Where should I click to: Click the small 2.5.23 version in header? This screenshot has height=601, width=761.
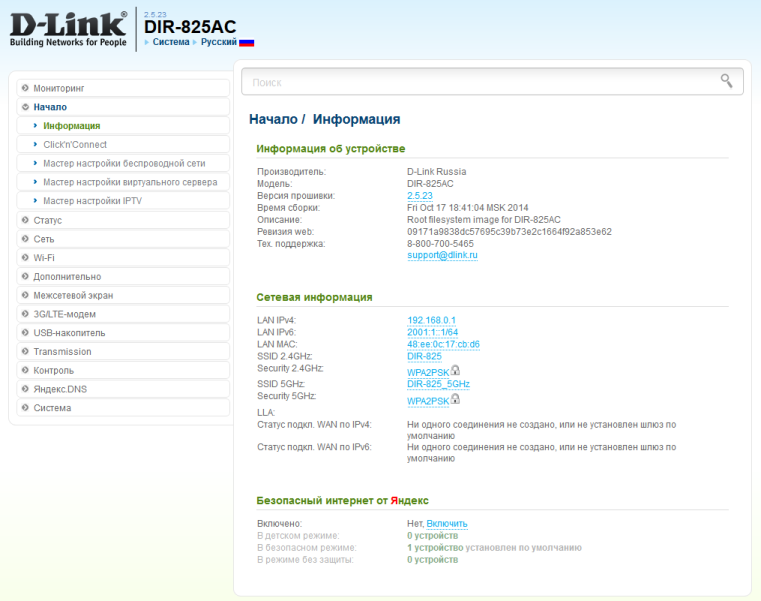155,15
